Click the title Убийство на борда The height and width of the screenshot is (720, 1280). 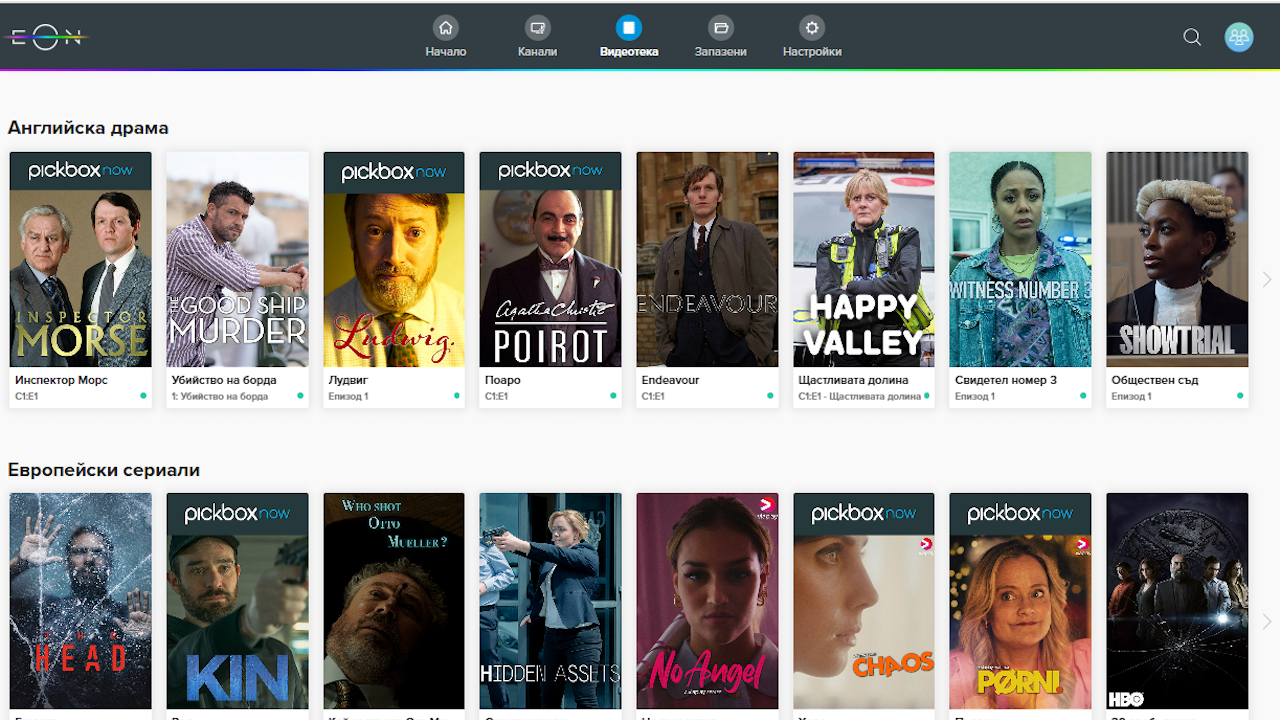[225, 380]
